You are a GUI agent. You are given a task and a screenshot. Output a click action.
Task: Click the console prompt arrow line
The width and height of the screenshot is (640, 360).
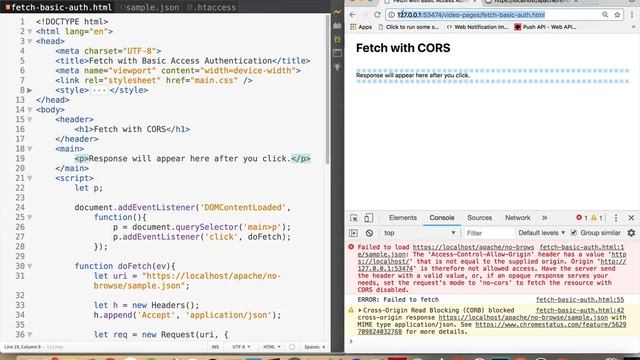tap(492, 341)
